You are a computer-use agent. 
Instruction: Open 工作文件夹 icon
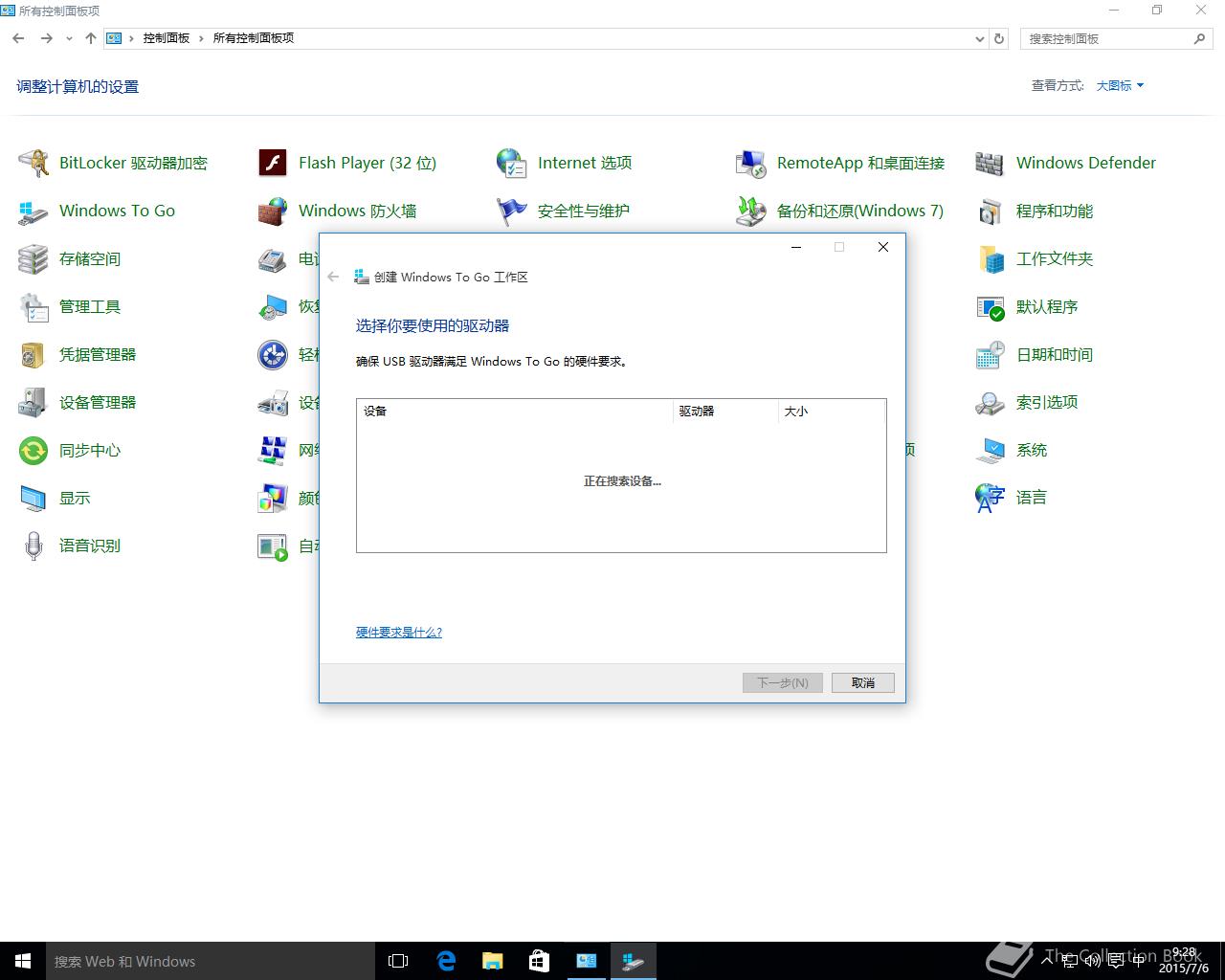click(x=991, y=258)
